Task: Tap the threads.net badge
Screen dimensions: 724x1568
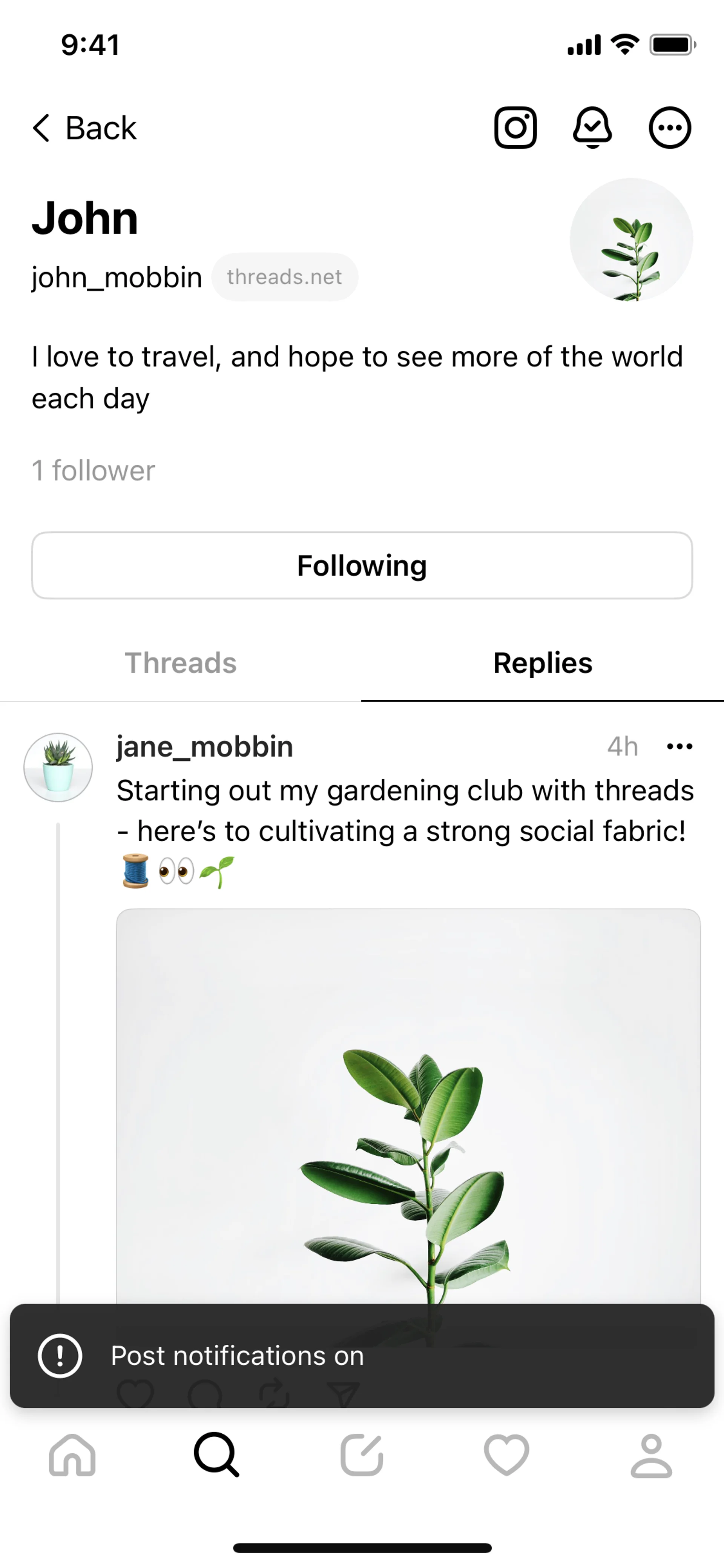Action: point(284,277)
